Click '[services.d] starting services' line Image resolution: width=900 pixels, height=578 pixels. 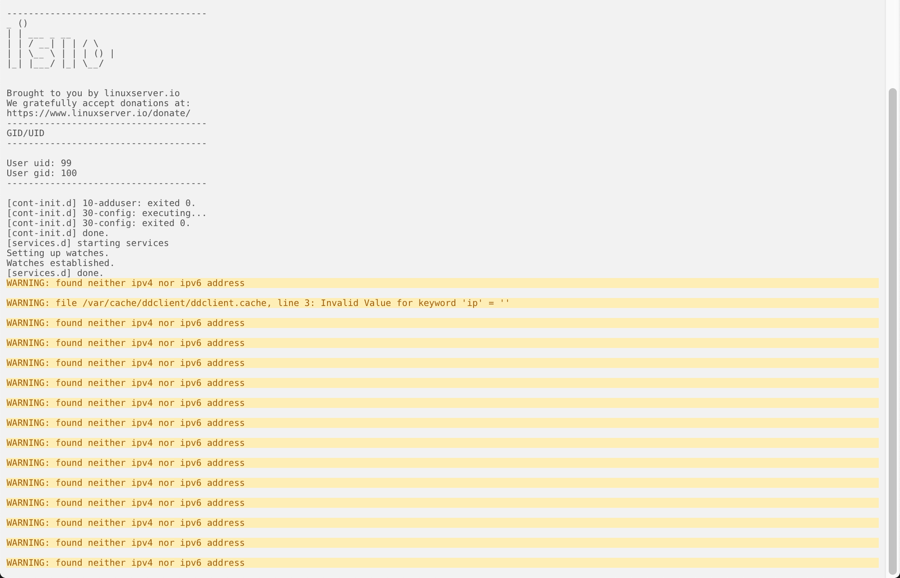pos(87,243)
